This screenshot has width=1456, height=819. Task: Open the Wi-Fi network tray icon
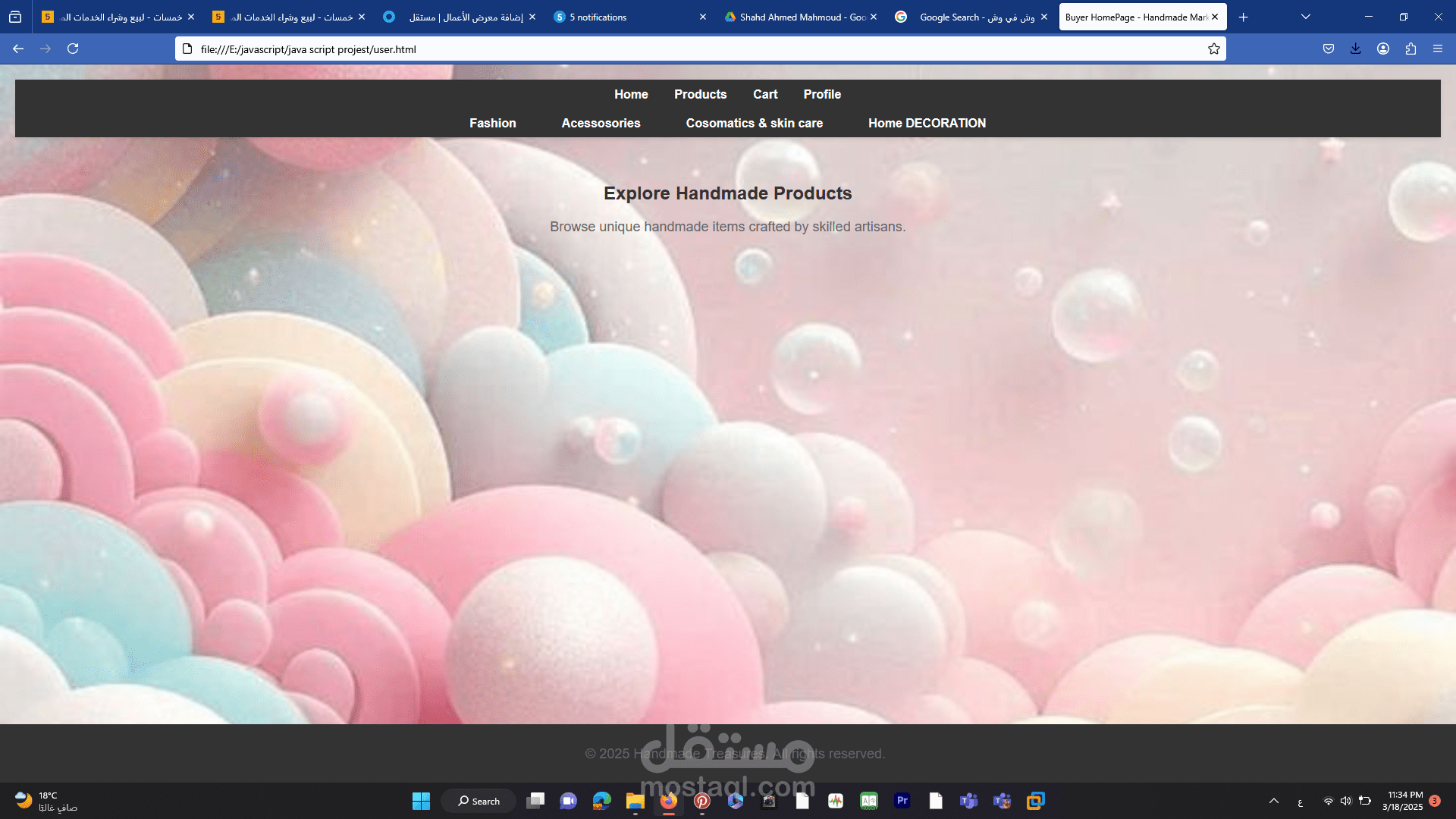1329,801
